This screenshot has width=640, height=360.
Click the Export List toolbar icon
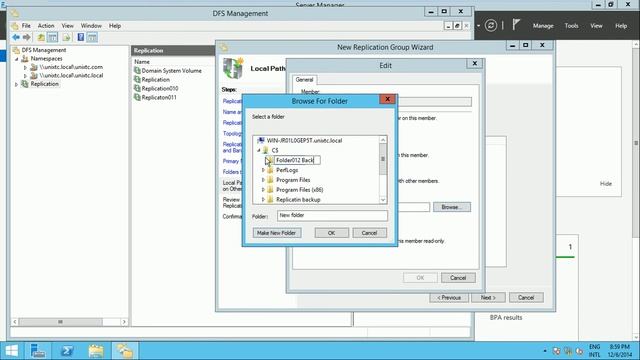pyautogui.click(x=67, y=38)
